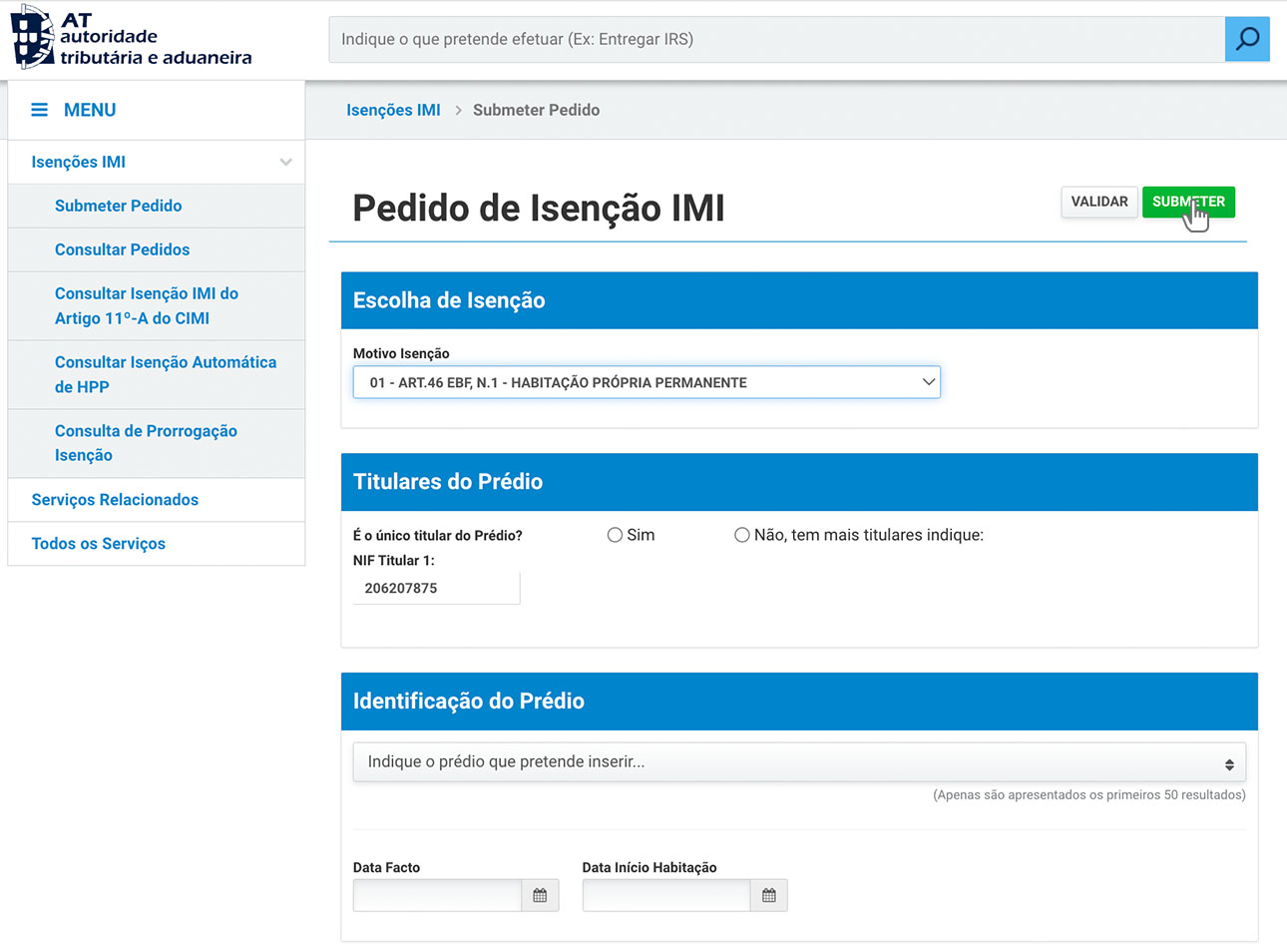
Task: Open the hamburger MENU icon
Action: [40, 110]
